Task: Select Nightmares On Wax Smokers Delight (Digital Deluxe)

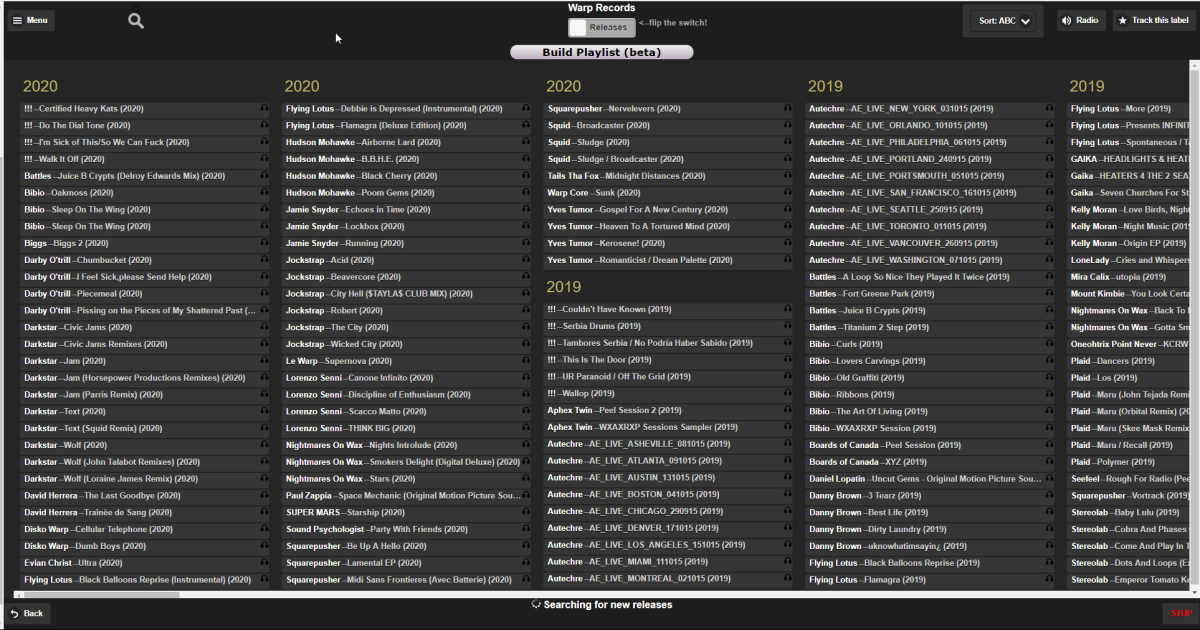Action: click(x=408, y=462)
